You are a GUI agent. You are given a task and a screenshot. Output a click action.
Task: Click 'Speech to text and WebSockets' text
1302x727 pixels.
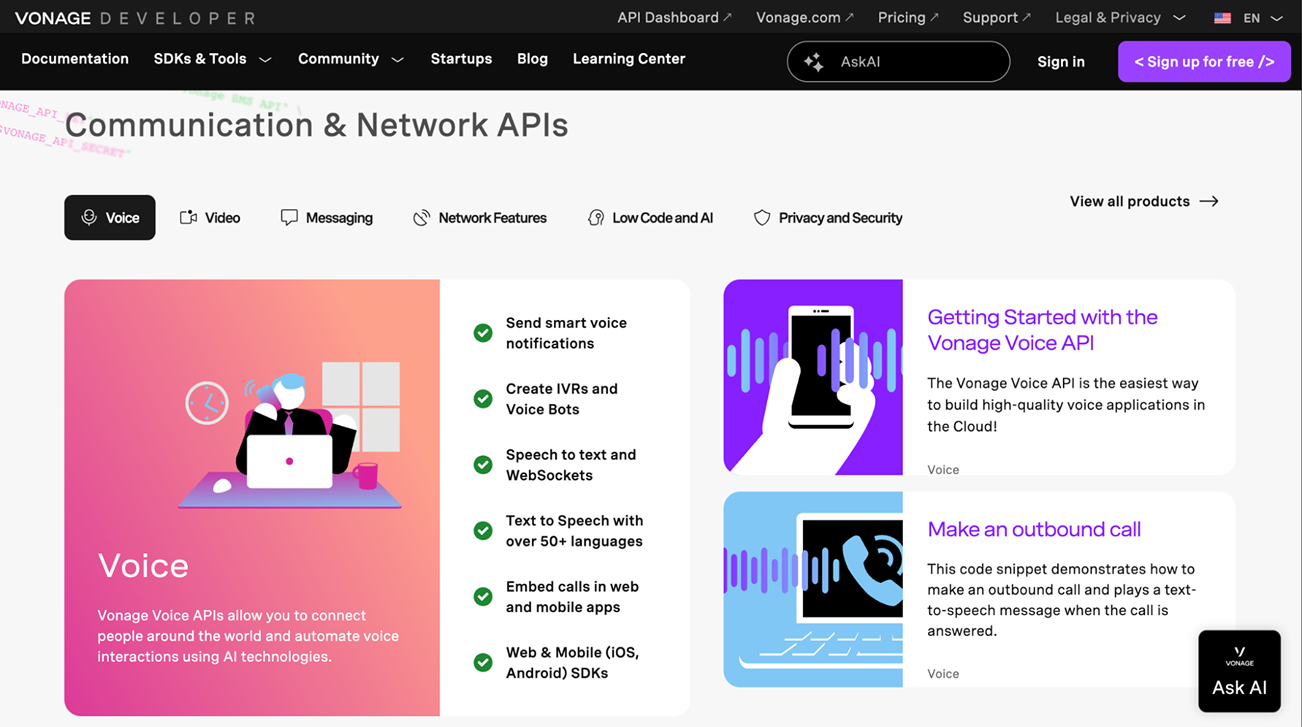(x=571, y=465)
